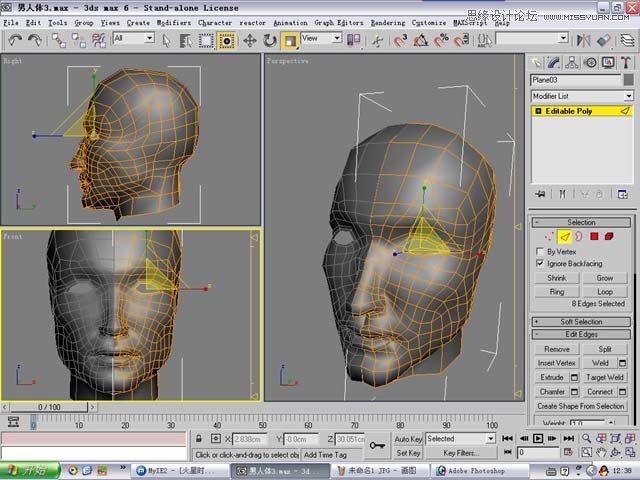Select the Vertex sub-object level
The width and height of the screenshot is (640, 480).
point(549,236)
